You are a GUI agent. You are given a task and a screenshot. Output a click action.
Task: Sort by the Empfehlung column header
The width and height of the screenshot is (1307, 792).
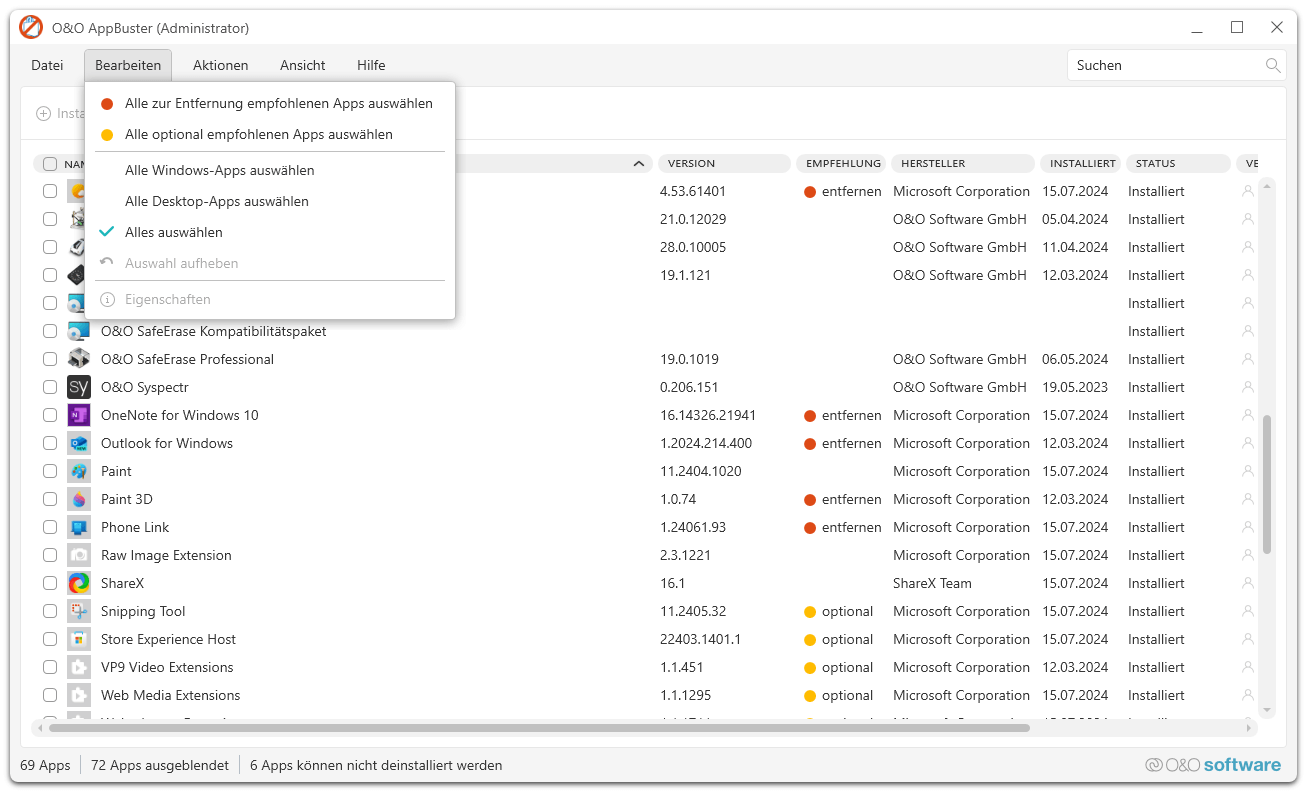point(843,164)
